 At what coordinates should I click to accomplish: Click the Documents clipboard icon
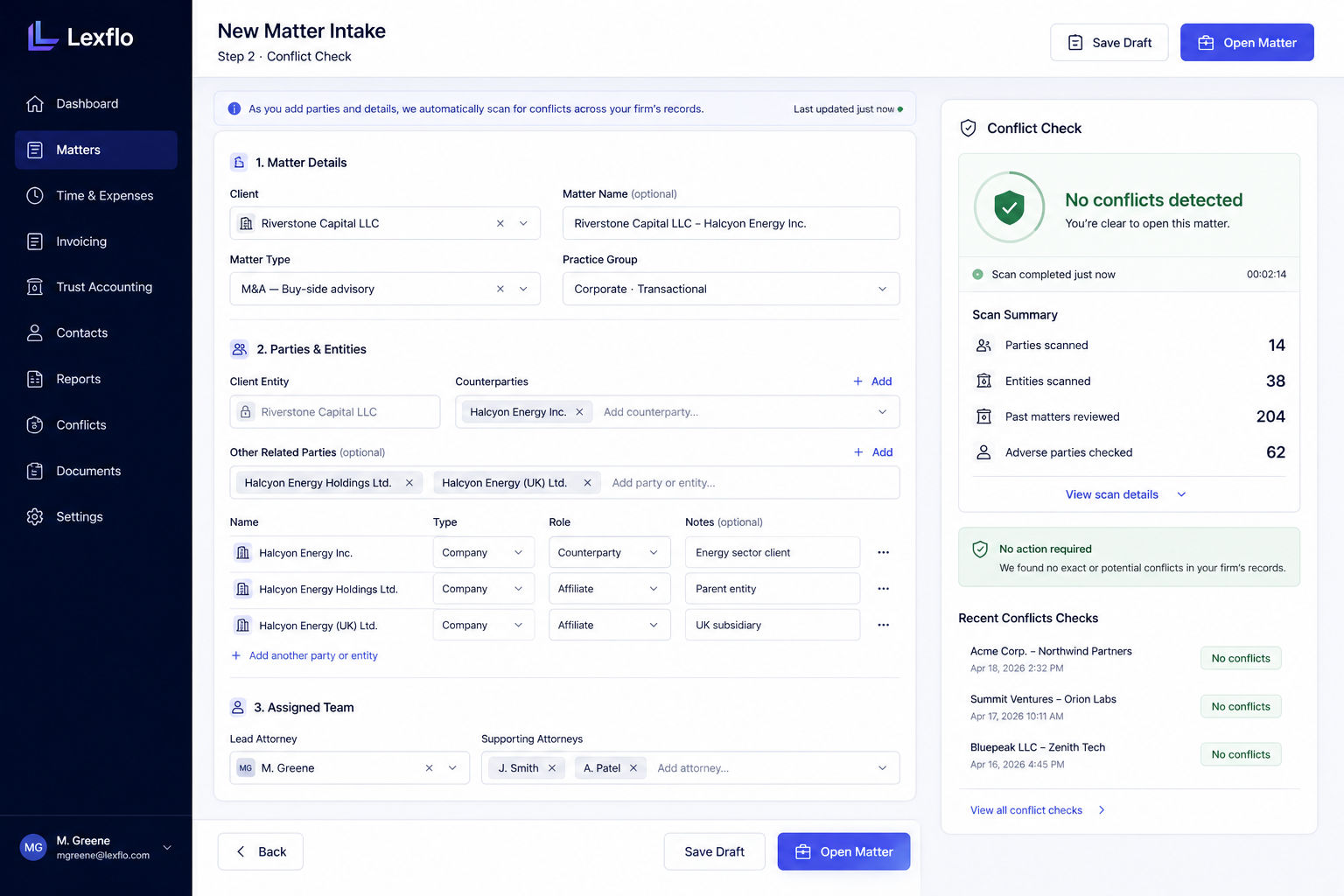pos(35,471)
